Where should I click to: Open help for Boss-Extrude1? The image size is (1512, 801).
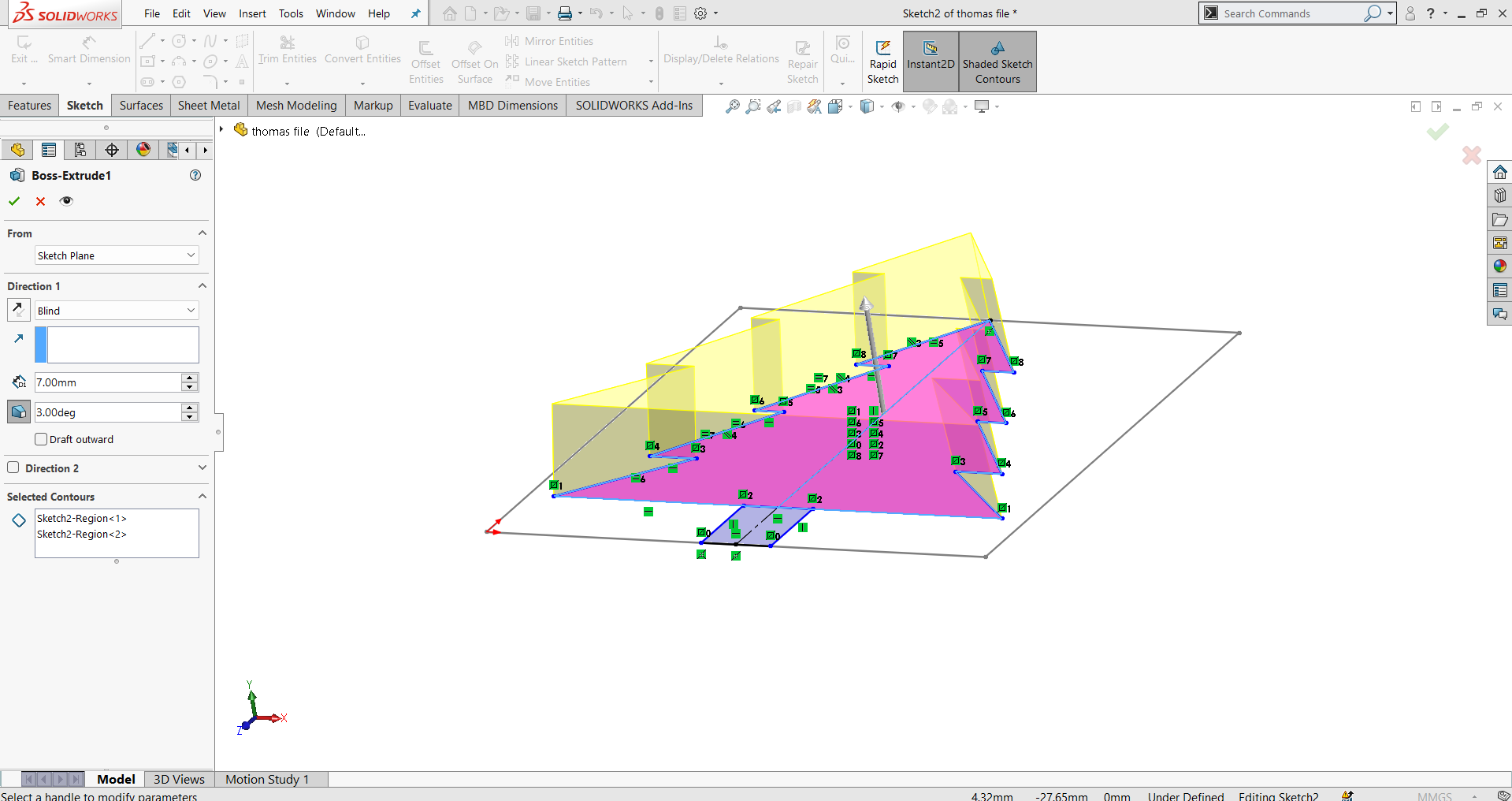click(195, 175)
